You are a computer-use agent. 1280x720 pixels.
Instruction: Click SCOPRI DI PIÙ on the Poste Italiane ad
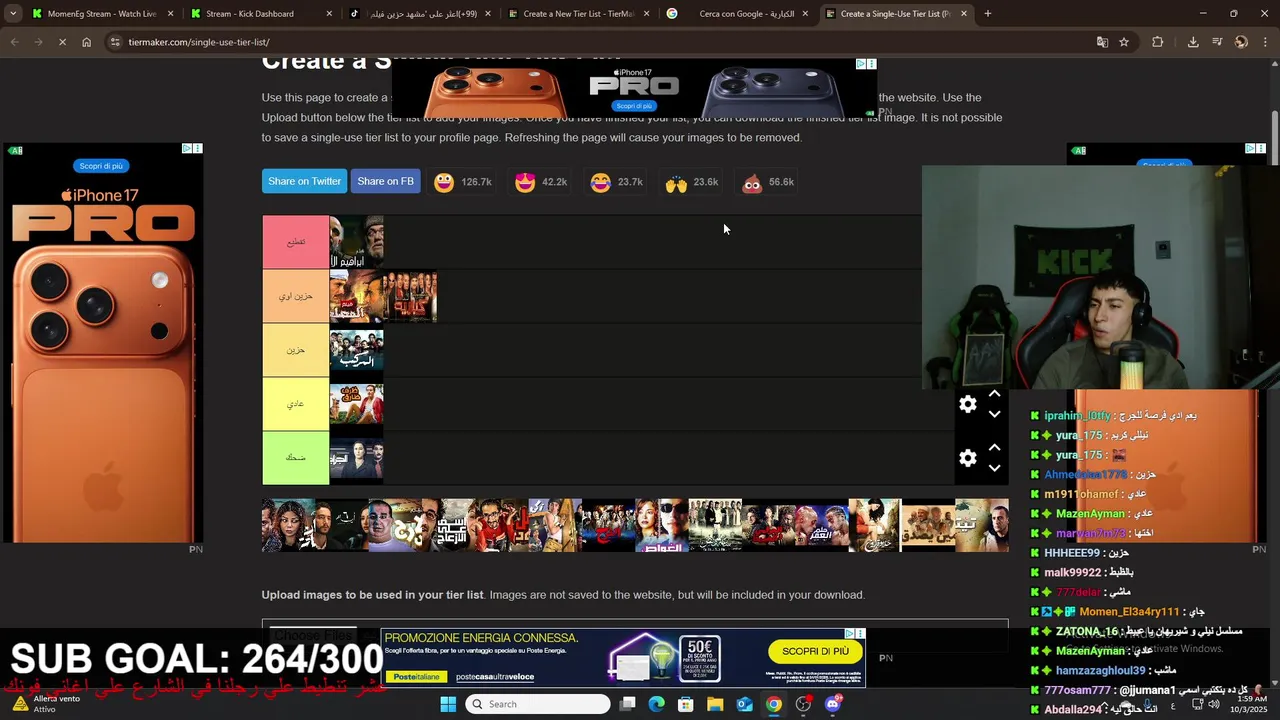pyautogui.click(x=815, y=651)
